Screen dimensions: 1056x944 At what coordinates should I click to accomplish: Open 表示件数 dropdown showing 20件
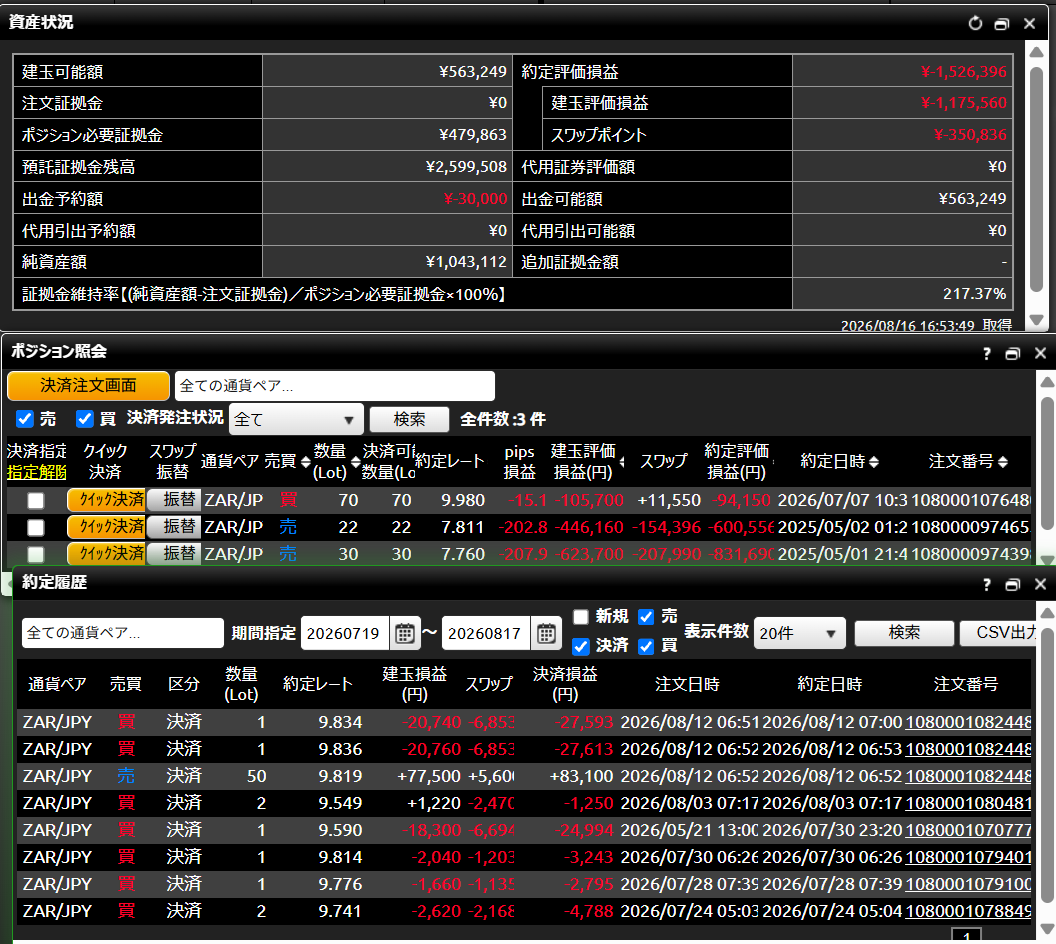(799, 633)
